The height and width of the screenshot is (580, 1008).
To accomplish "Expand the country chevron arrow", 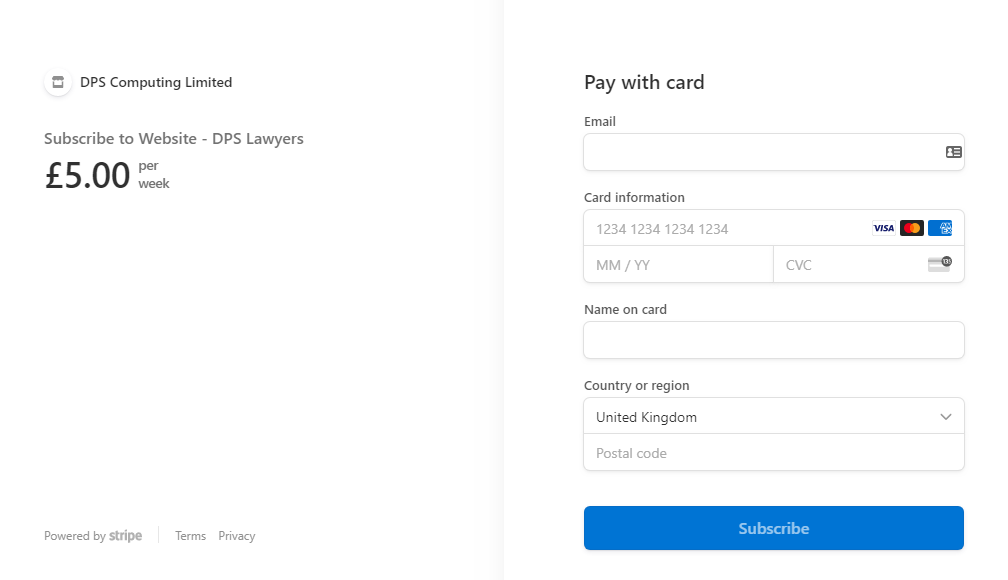I will [x=946, y=417].
